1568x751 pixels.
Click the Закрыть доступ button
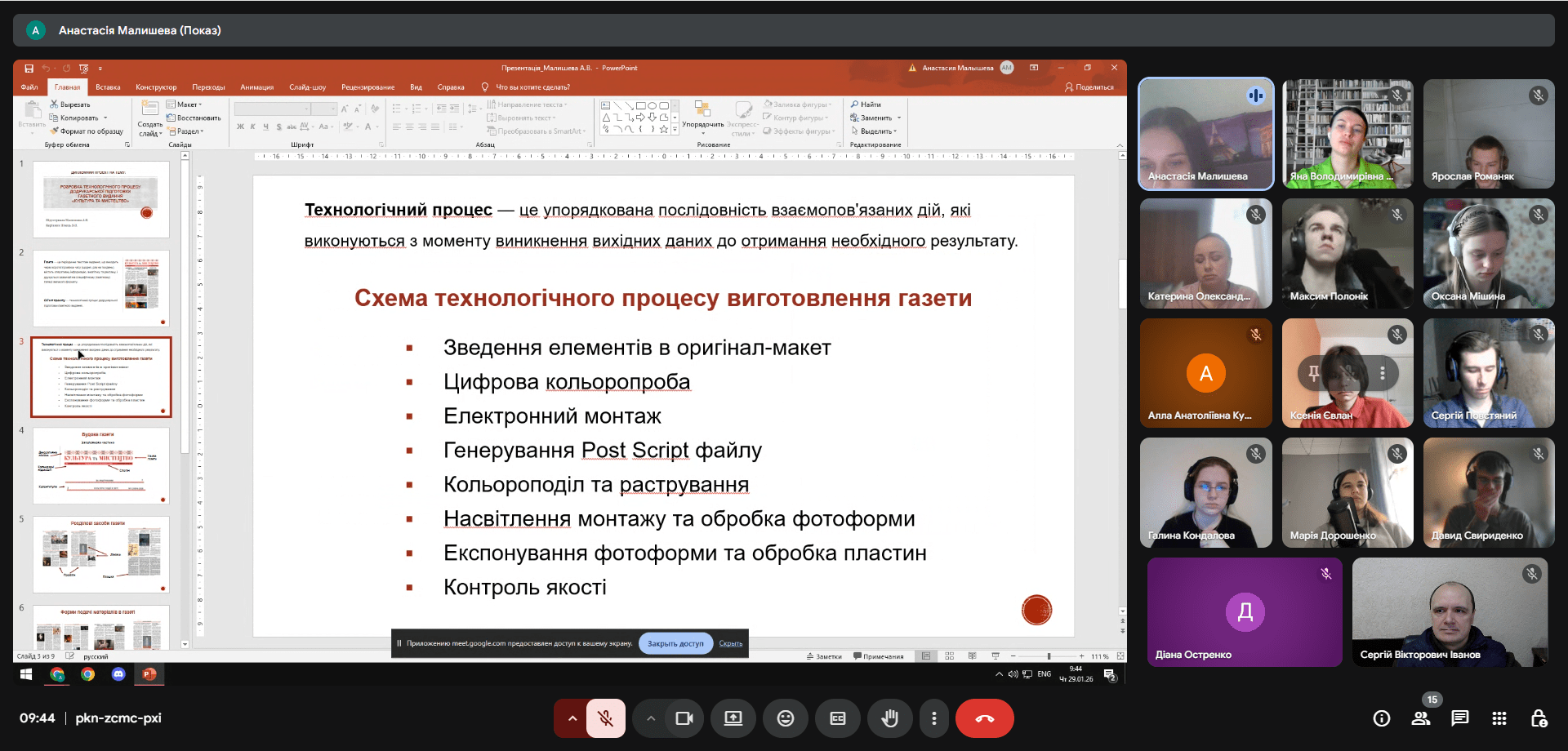coord(675,643)
